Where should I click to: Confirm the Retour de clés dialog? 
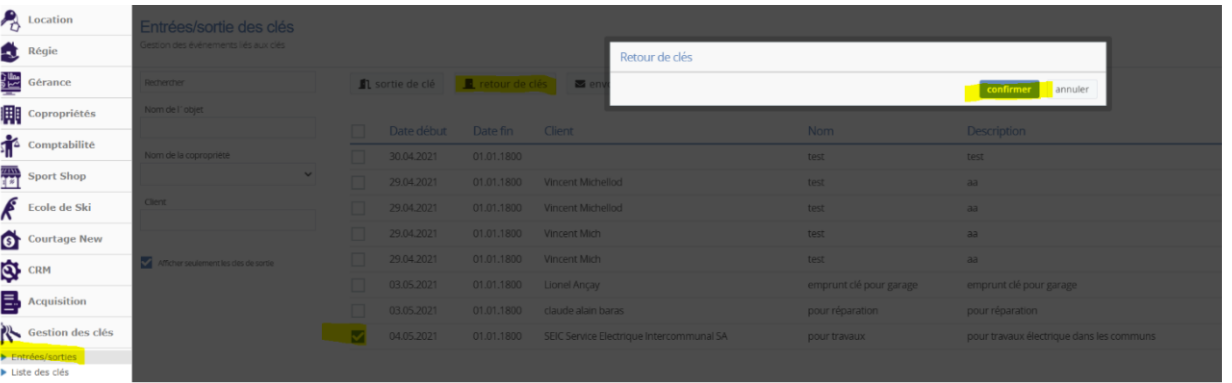click(1009, 89)
